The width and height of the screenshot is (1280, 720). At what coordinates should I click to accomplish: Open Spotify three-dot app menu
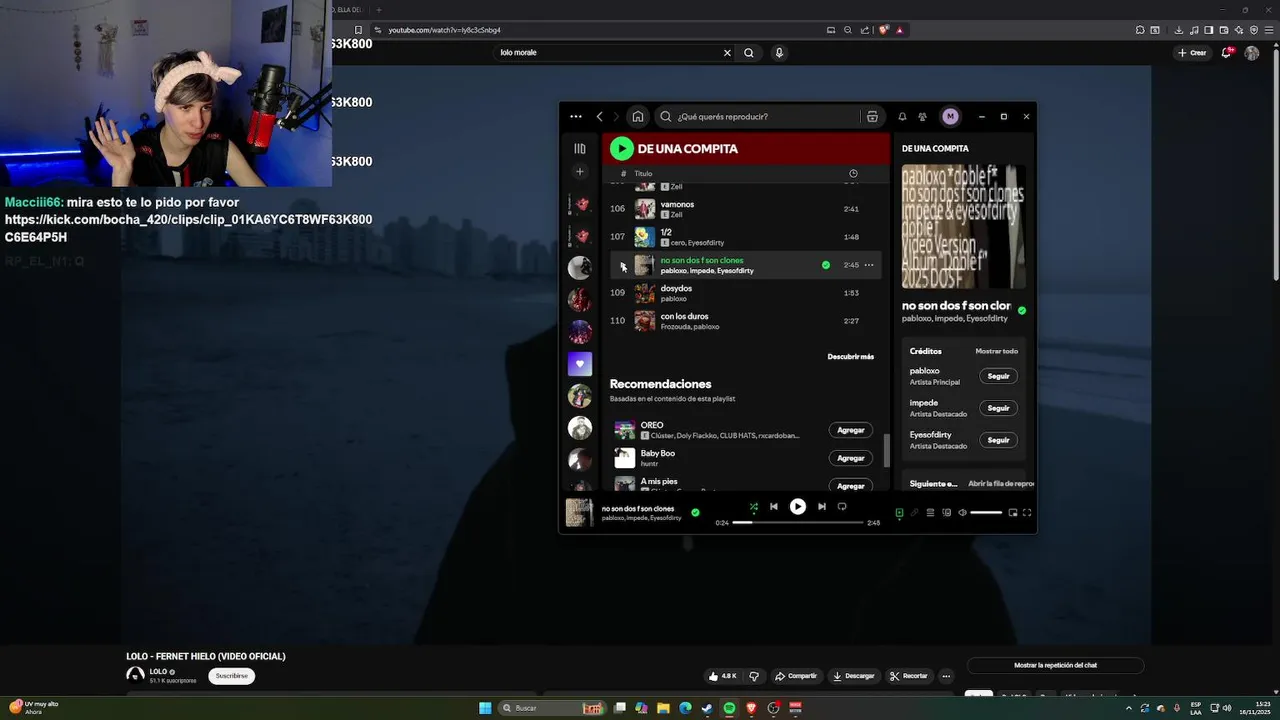576,117
